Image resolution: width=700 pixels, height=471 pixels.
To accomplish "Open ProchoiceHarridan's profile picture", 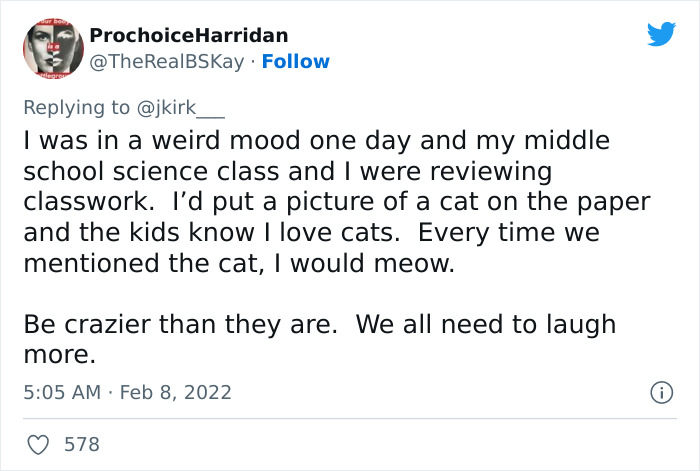I will (x=53, y=48).
